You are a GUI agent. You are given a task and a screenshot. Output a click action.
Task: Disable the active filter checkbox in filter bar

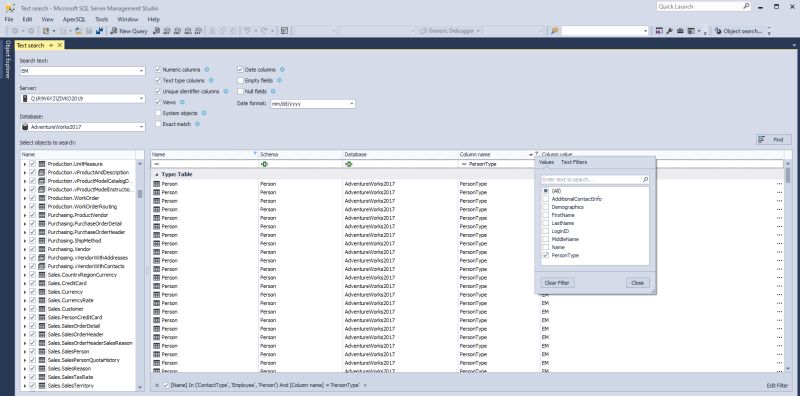[x=166, y=385]
